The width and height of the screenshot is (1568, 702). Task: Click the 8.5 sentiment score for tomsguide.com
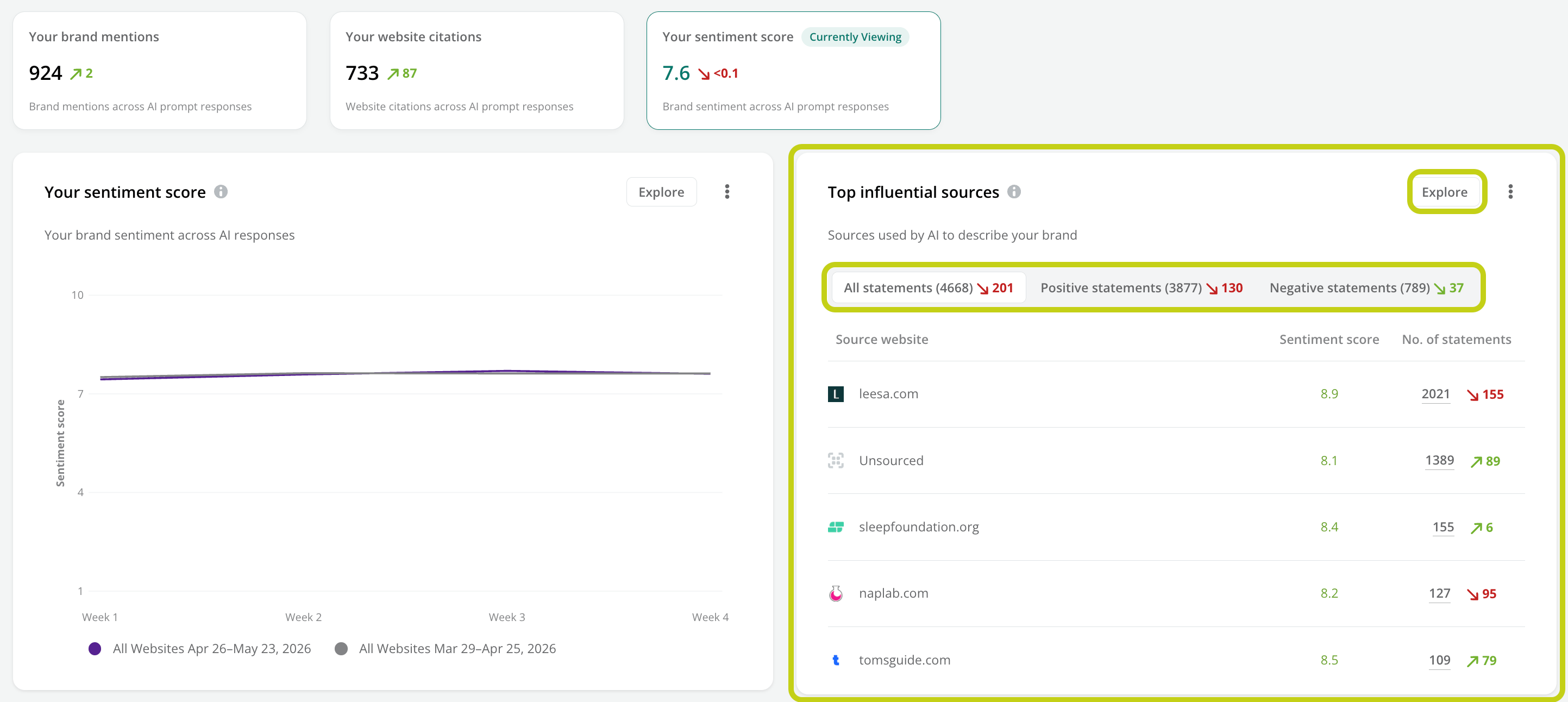pos(1329,660)
